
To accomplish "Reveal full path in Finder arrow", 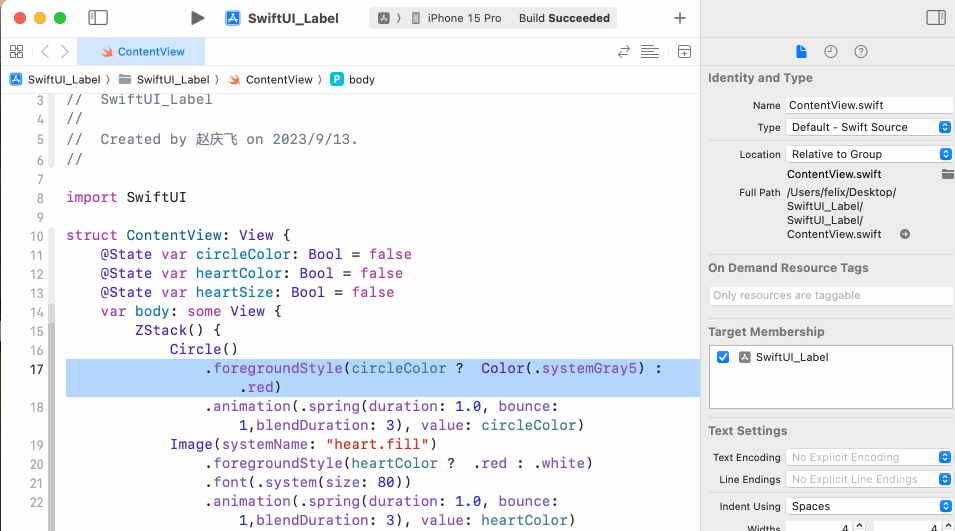I will [x=905, y=234].
